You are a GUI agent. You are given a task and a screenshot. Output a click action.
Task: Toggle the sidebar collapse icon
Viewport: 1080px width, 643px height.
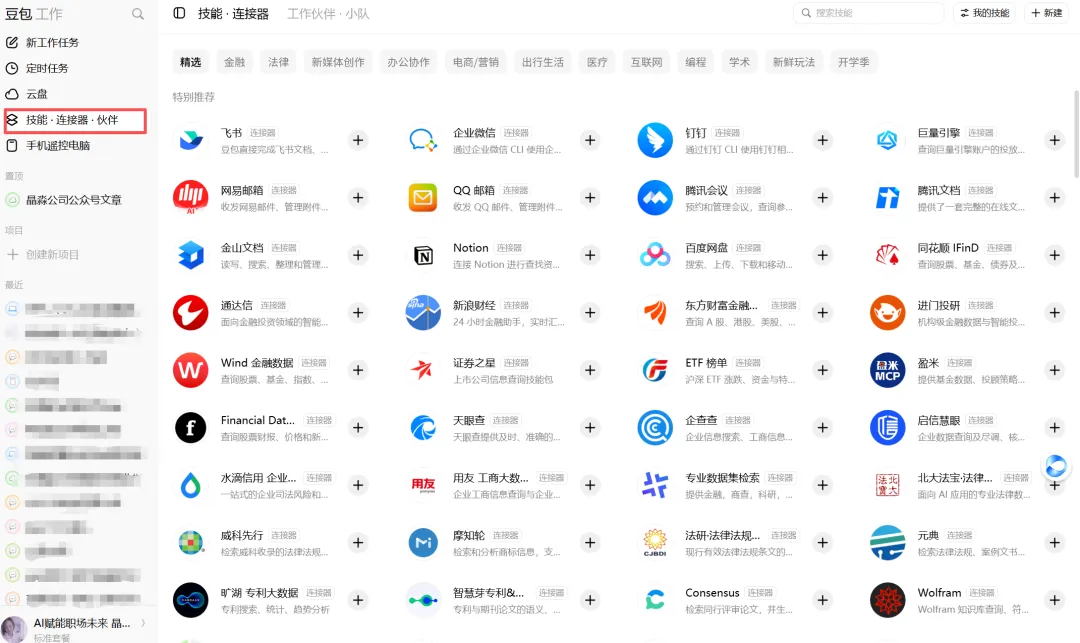coord(179,13)
